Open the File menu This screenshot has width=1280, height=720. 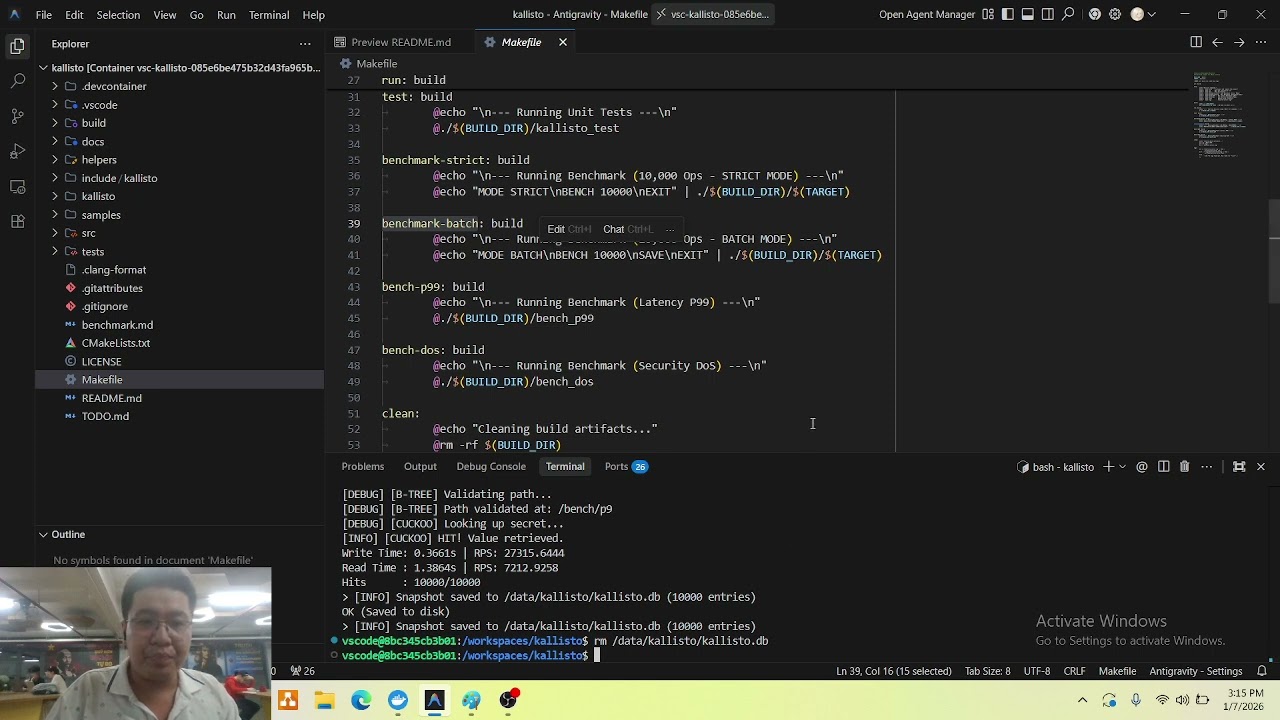[44, 15]
